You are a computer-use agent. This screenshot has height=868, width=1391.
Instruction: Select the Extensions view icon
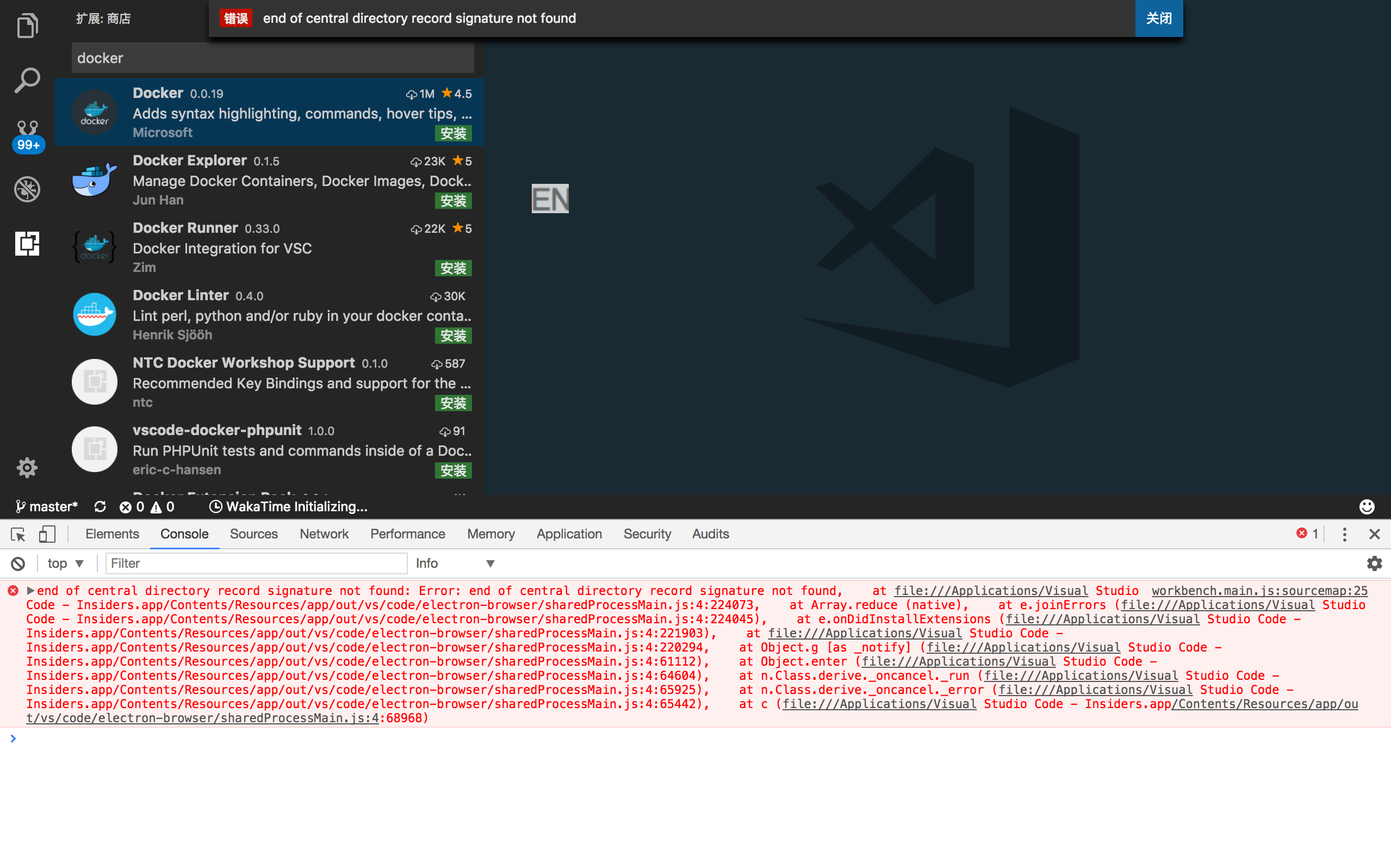click(27, 244)
